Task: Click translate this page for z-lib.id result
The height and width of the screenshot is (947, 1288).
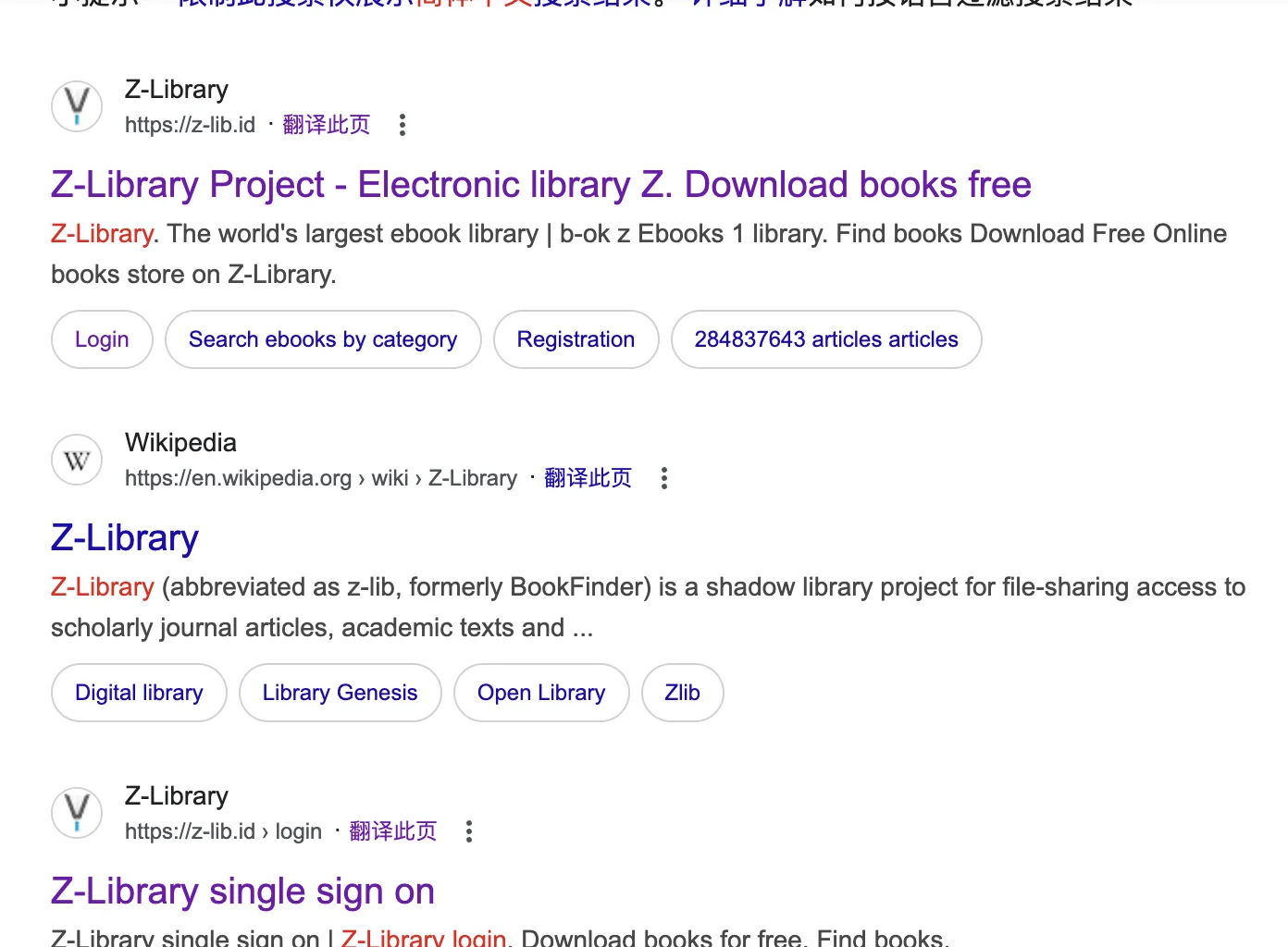Action: pyautogui.click(x=326, y=125)
